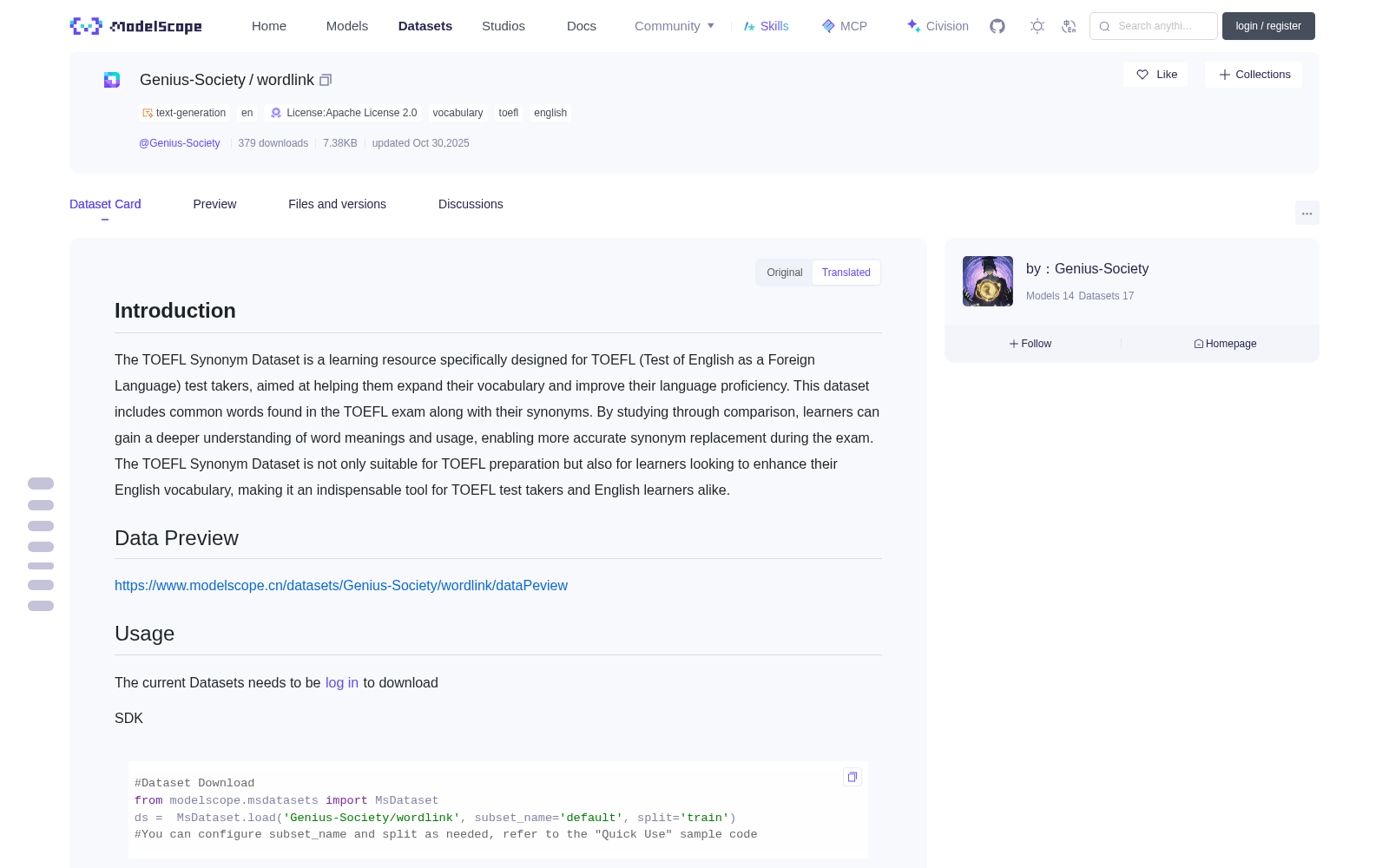1389x868 pixels.
Task: Click the toefl tag
Action: 509,113
